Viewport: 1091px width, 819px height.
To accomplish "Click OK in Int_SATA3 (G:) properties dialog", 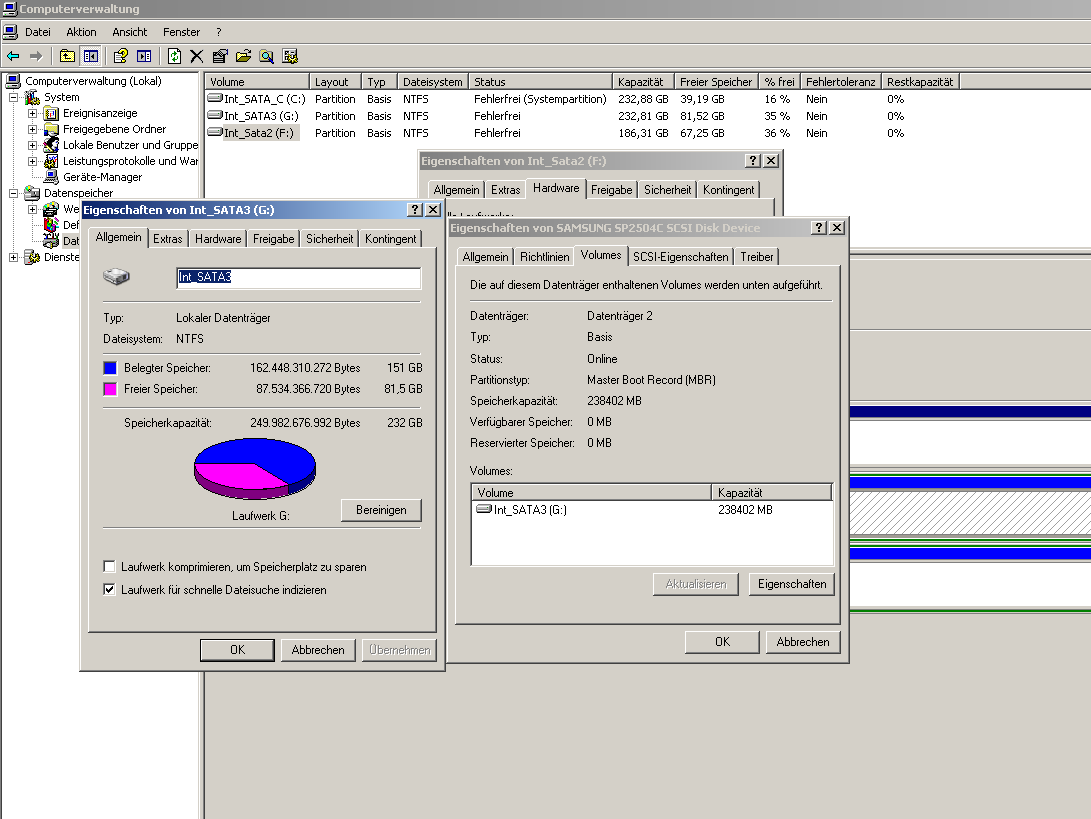I will [x=237, y=650].
